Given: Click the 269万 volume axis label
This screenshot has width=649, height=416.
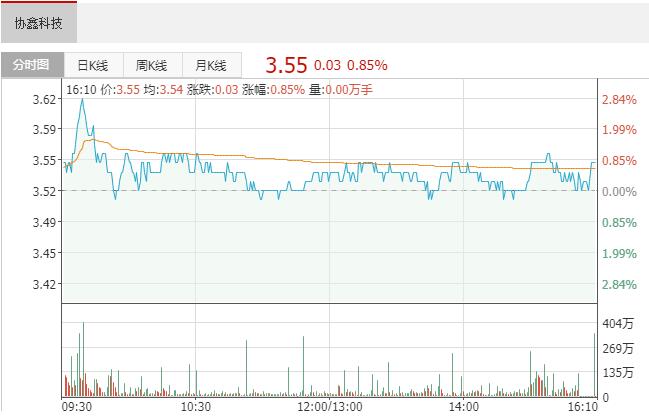Looking at the screenshot, I should tap(618, 348).
